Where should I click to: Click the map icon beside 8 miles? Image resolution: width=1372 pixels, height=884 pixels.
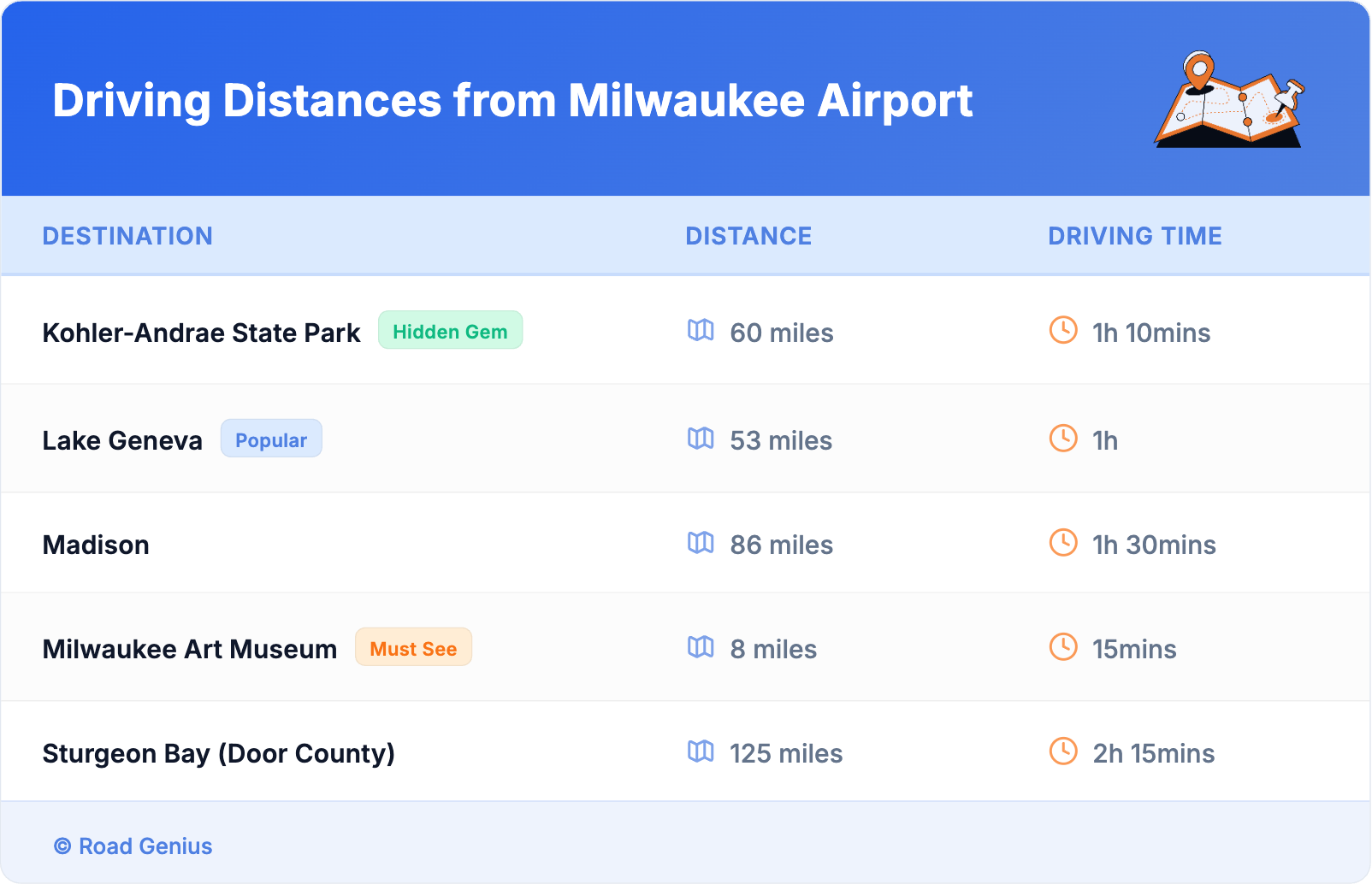click(x=701, y=647)
